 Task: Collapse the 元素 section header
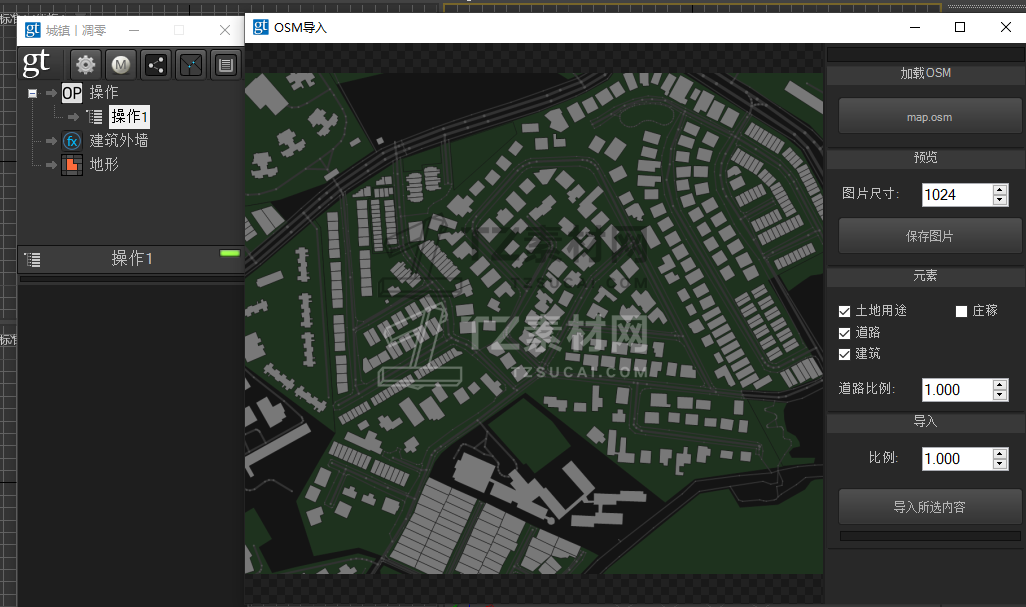tap(925, 277)
